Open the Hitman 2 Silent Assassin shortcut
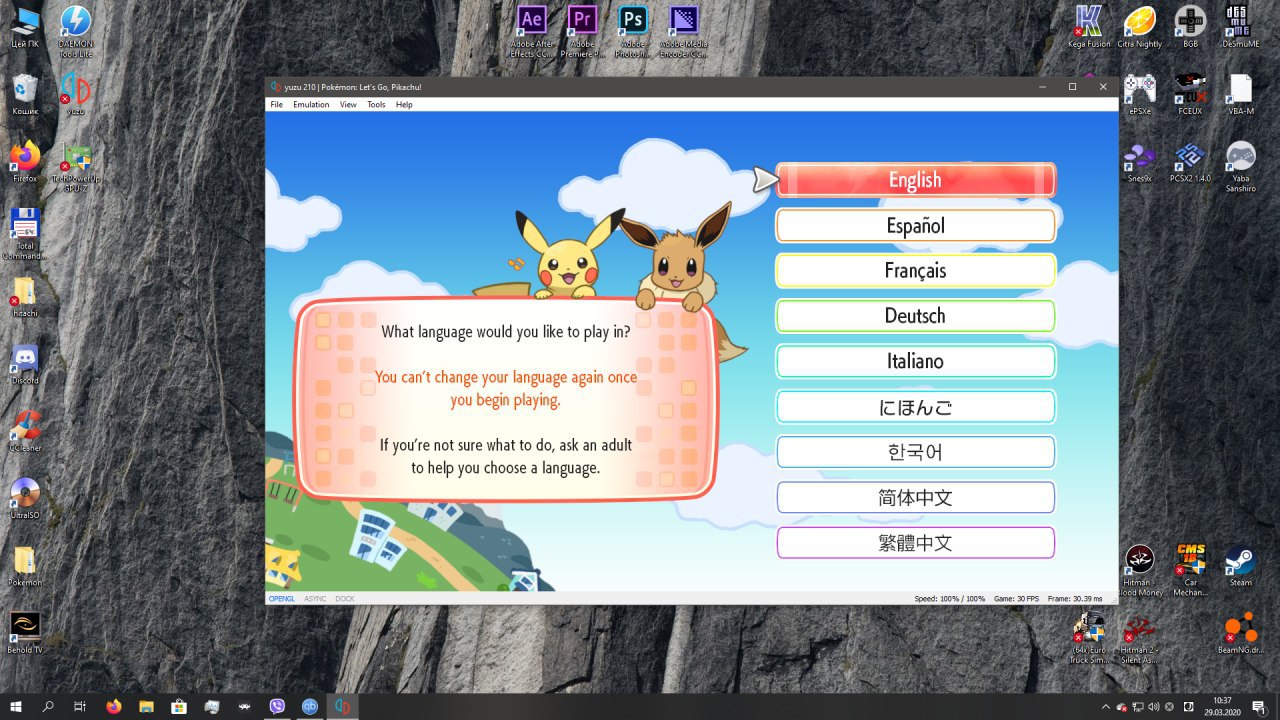 coord(1139,637)
